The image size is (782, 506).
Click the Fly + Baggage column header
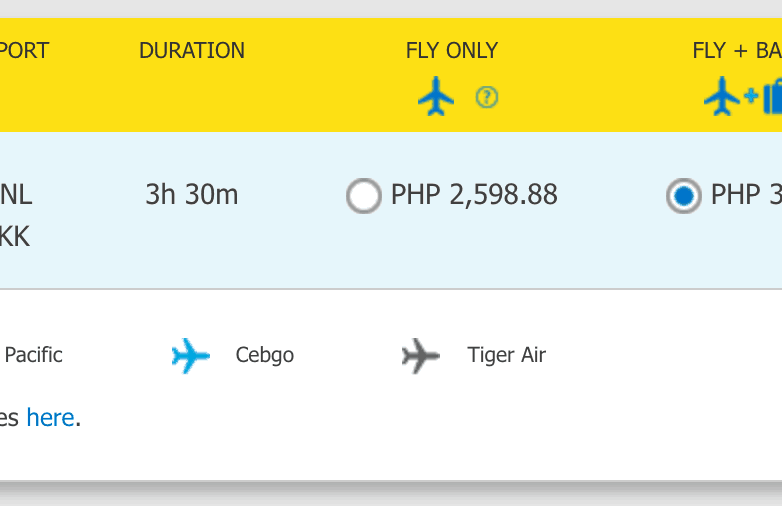[737, 50]
